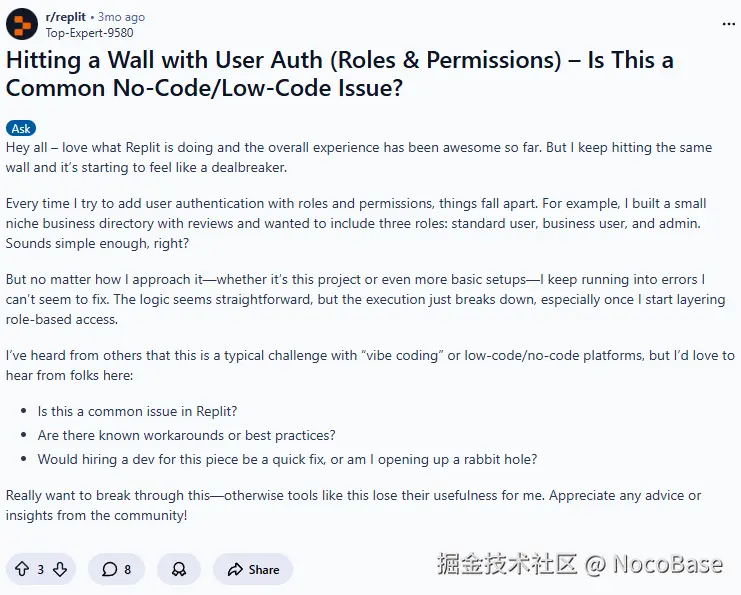Viewport: 741px width, 595px height.
Task: Visit the Top-Expert-9580 user profile
Action: (x=89, y=32)
